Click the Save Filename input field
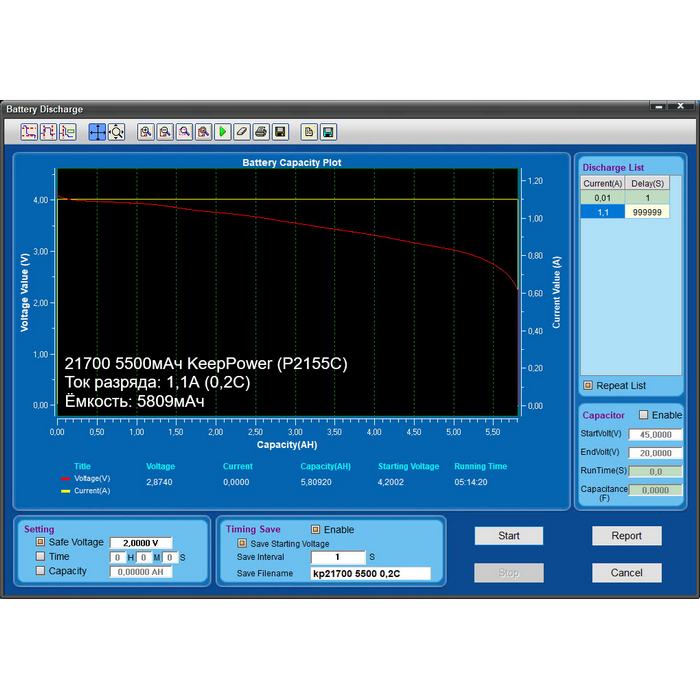This screenshot has width=700, height=700. [369, 574]
